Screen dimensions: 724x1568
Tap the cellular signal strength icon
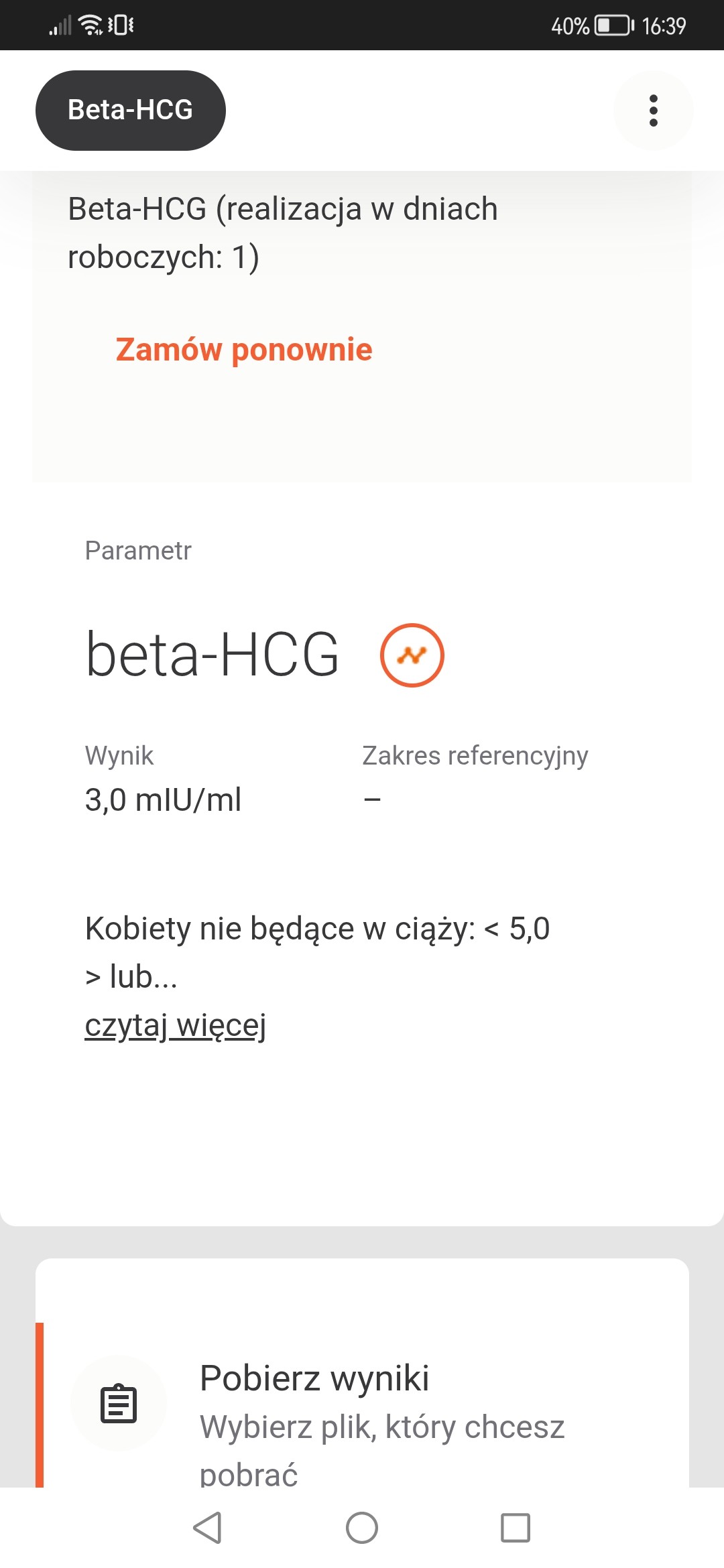click(60, 26)
